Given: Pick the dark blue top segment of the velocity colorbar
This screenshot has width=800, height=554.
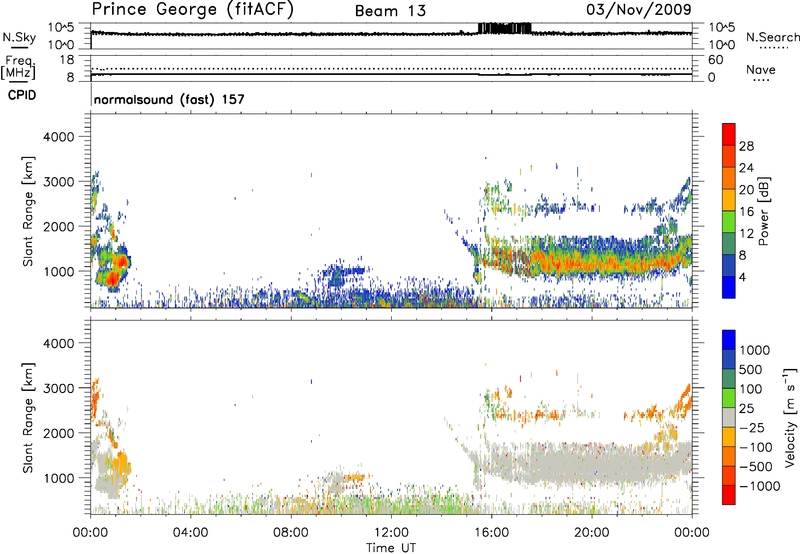Looking at the screenshot, I should pyautogui.click(x=729, y=340).
